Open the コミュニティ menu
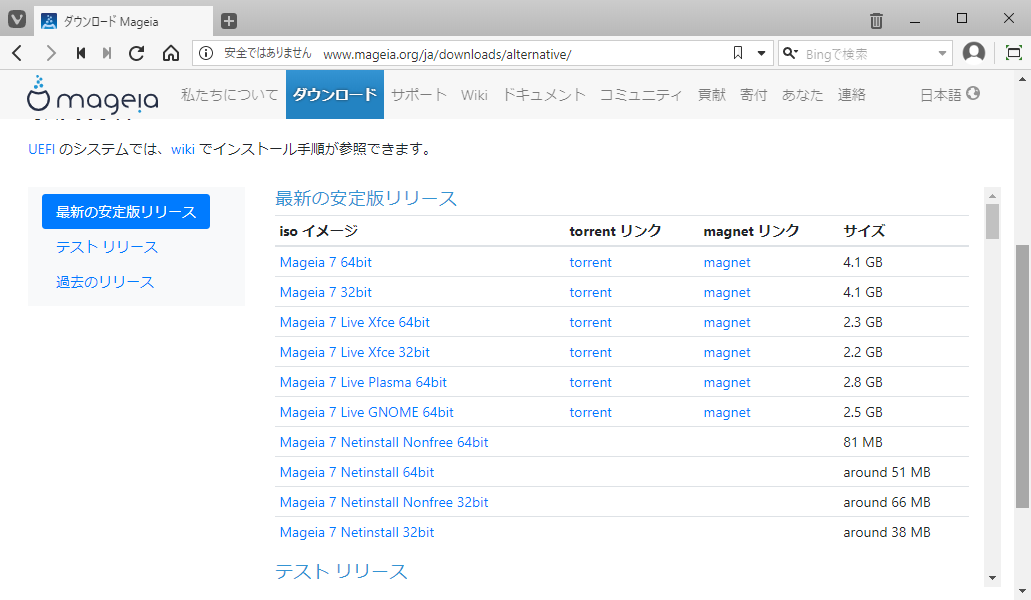The image size is (1031, 600). (x=641, y=95)
